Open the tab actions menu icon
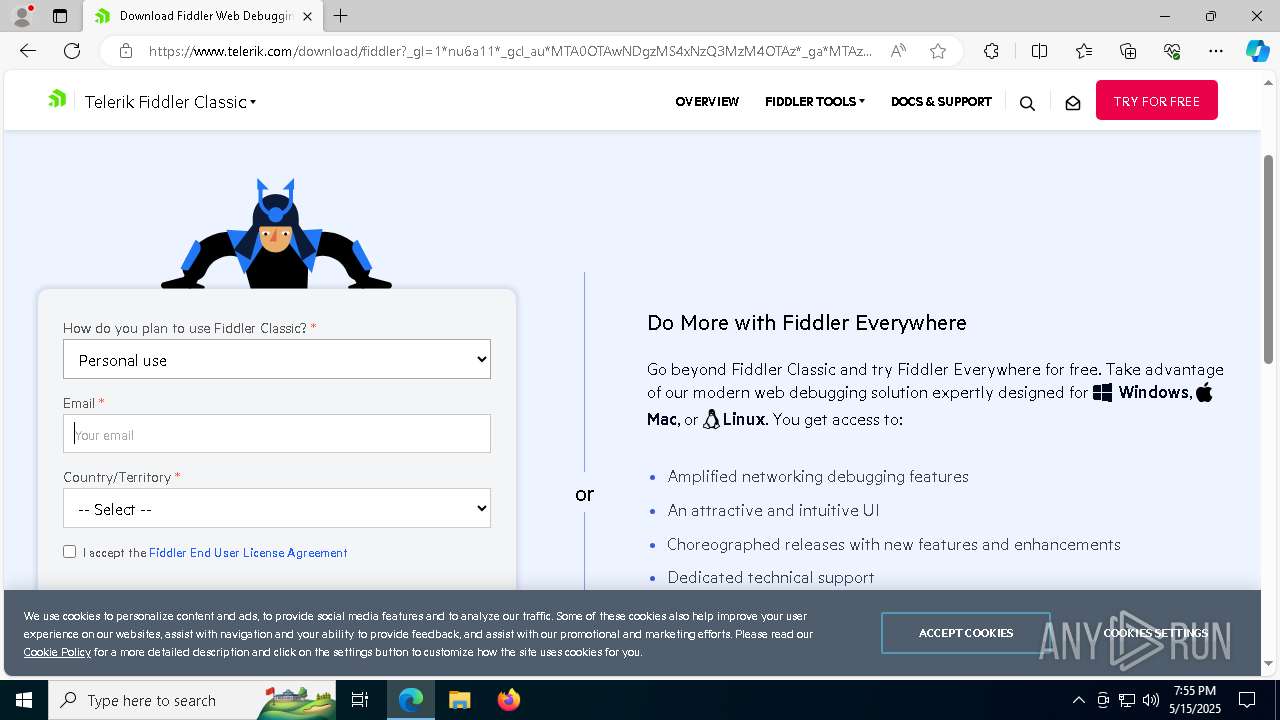1280x720 pixels. (60, 16)
